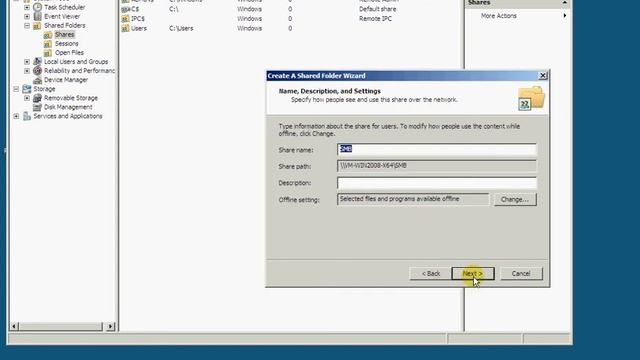Select Shares in the tree
This screenshot has width=640, height=360.
click(64, 35)
